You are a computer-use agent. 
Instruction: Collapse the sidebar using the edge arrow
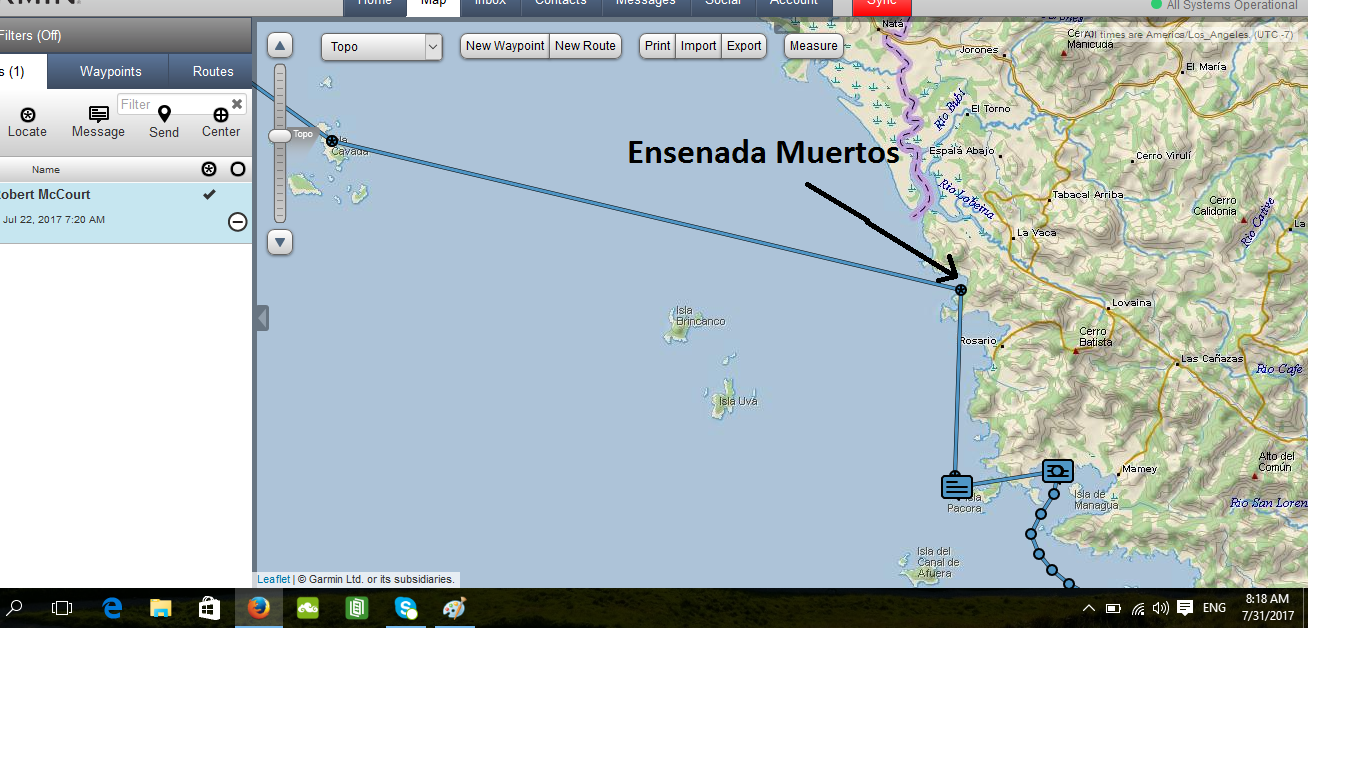[x=260, y=318]
